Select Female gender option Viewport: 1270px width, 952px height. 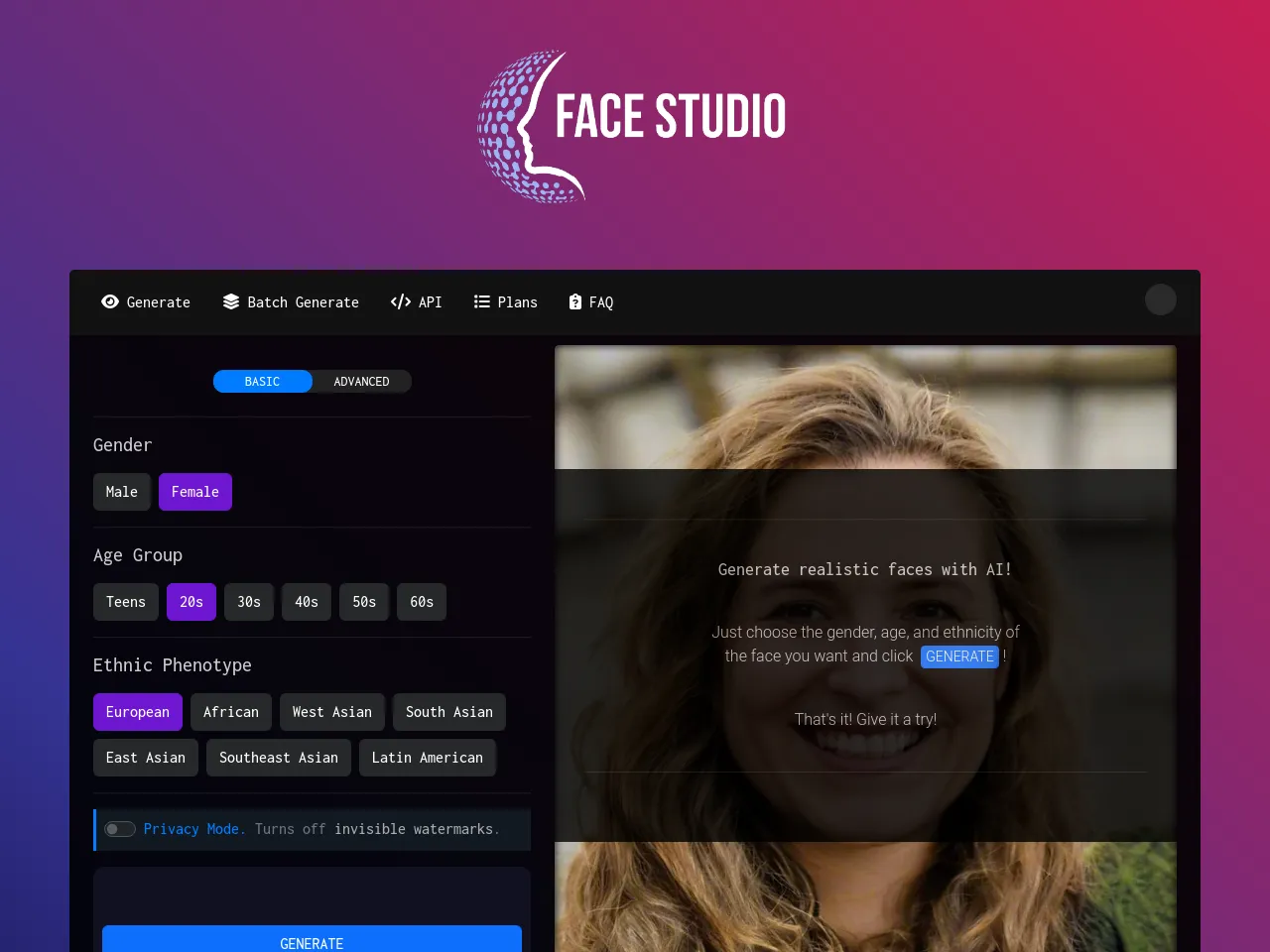tap(195, 492)
